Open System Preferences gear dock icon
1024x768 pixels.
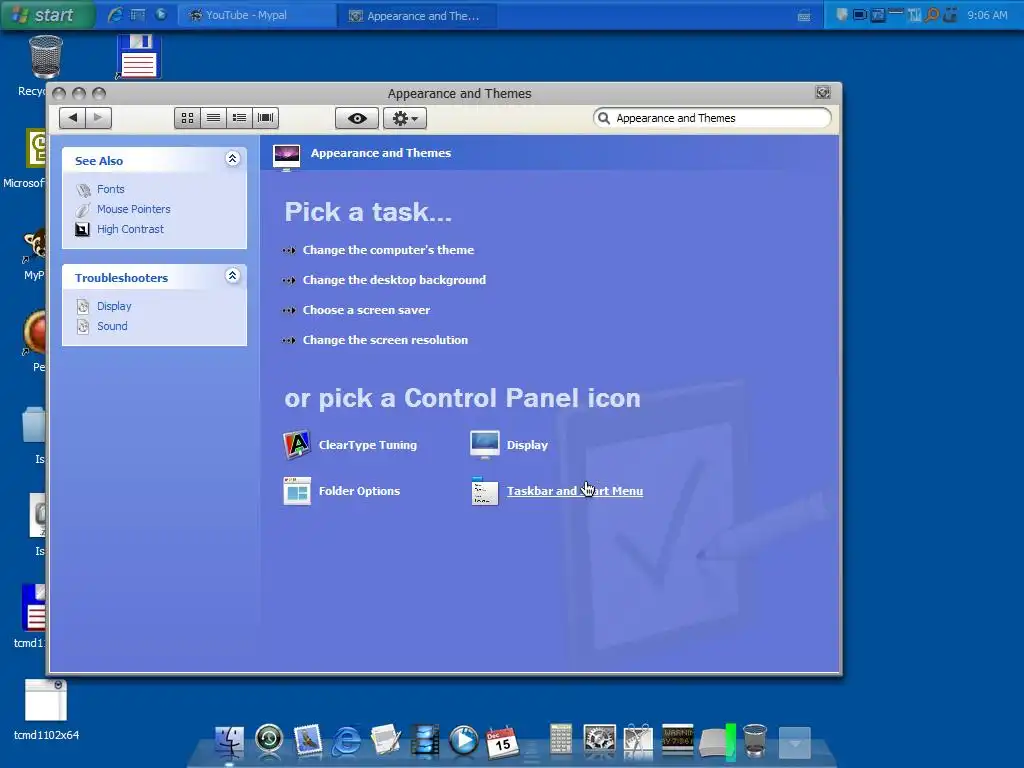(x=600, y=741)
